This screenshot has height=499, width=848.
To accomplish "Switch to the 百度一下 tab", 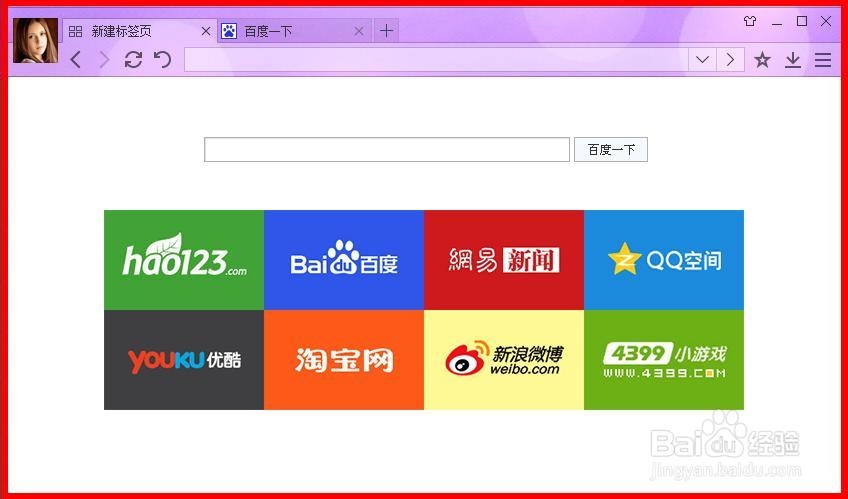I will [x=295, y=31].
